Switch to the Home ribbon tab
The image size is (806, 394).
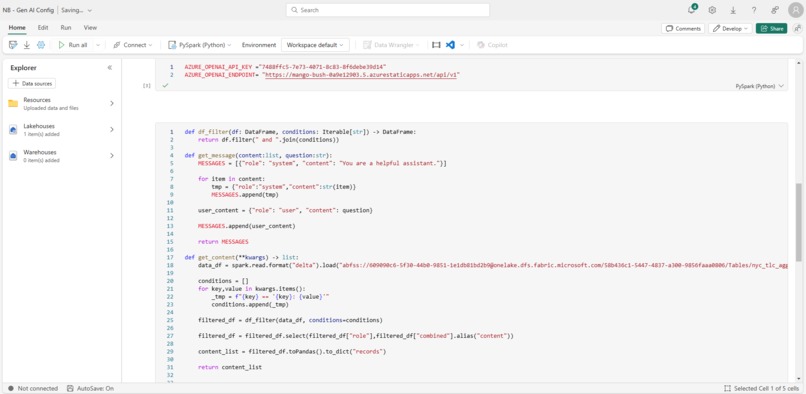pos(17,28)
